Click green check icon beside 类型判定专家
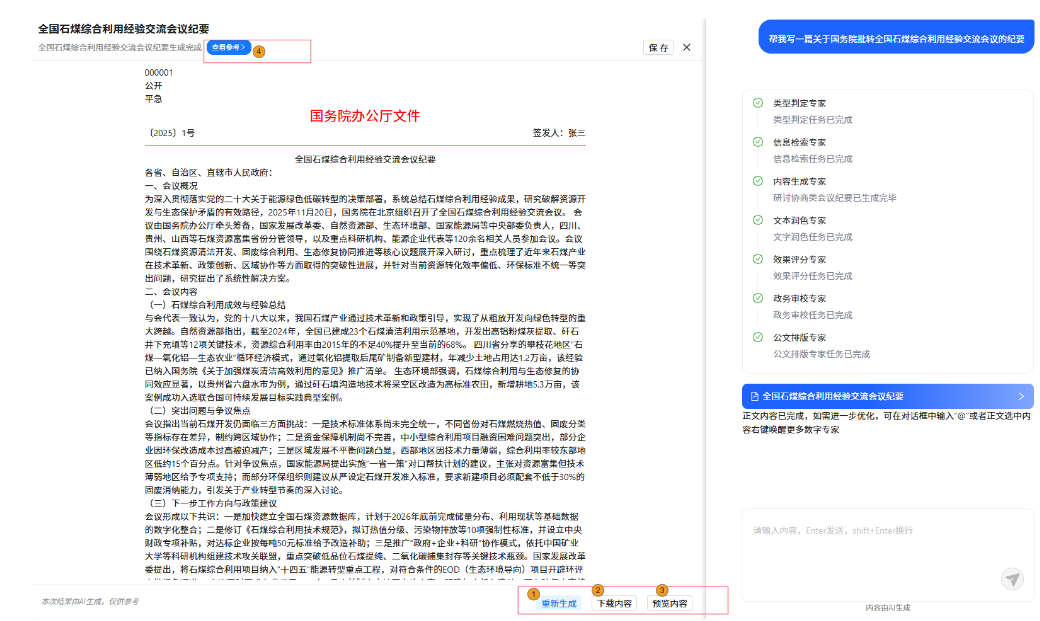Image resolution: width=1040 pixels, height=621 pixels. [758, 103]
